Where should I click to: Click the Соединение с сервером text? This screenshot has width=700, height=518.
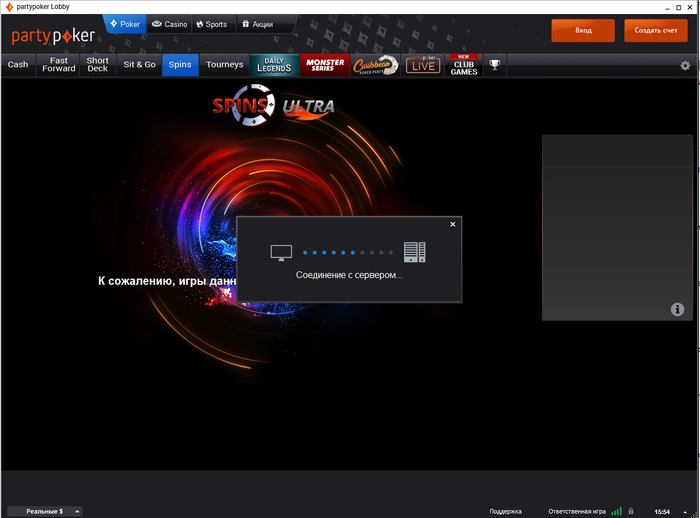(x=349, y=275)
